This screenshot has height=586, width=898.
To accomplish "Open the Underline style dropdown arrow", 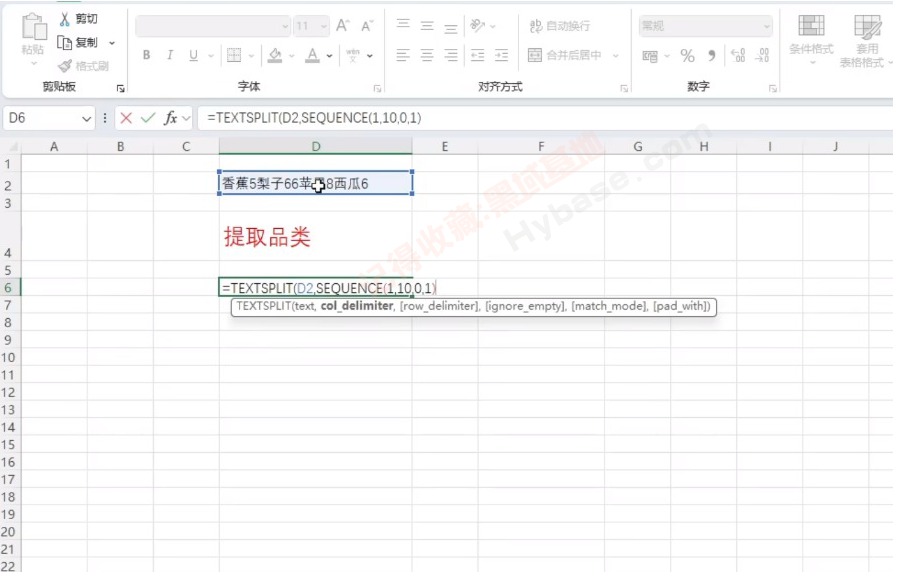I will point(211,56).
